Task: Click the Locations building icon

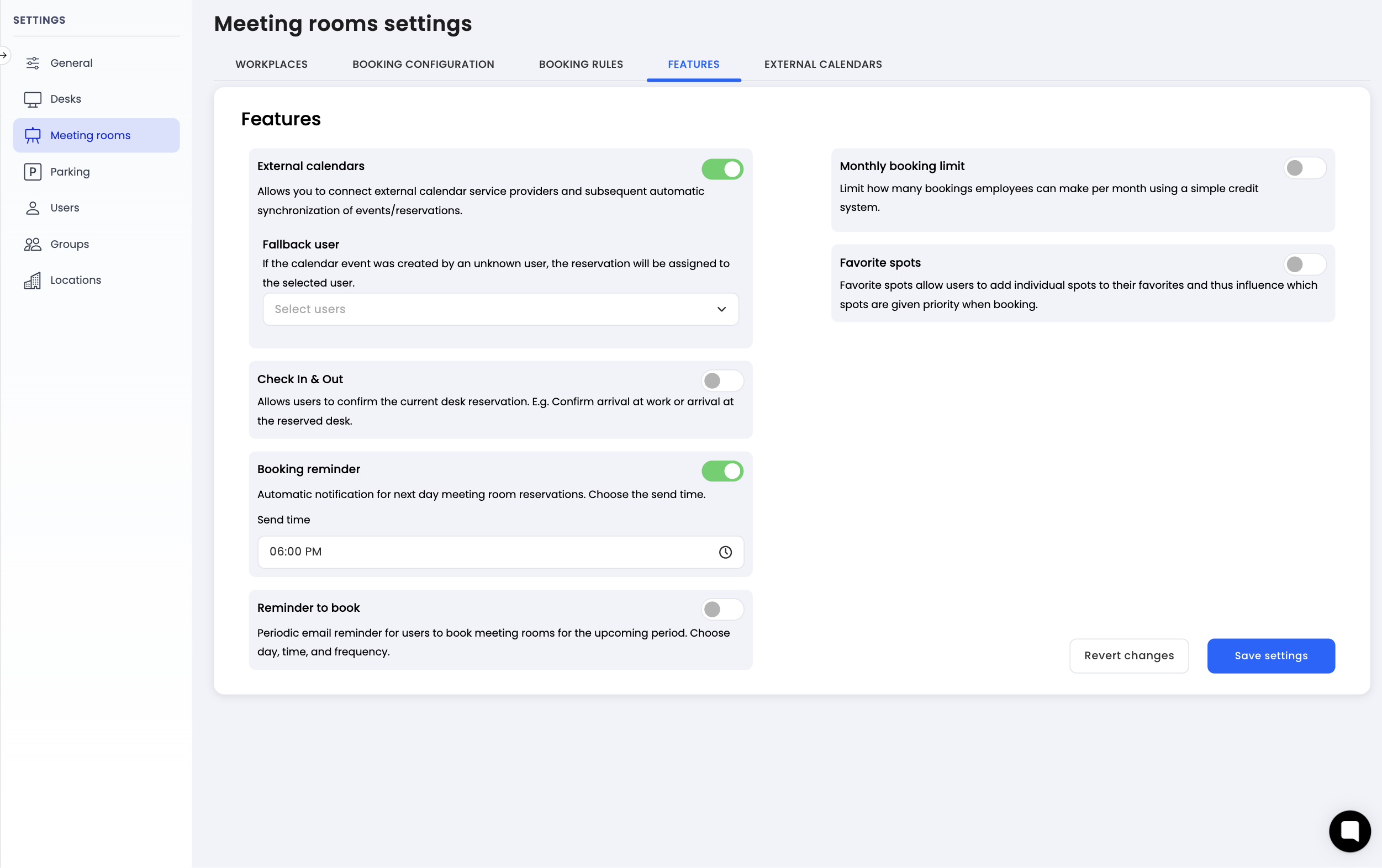Action: click(33, 280)
